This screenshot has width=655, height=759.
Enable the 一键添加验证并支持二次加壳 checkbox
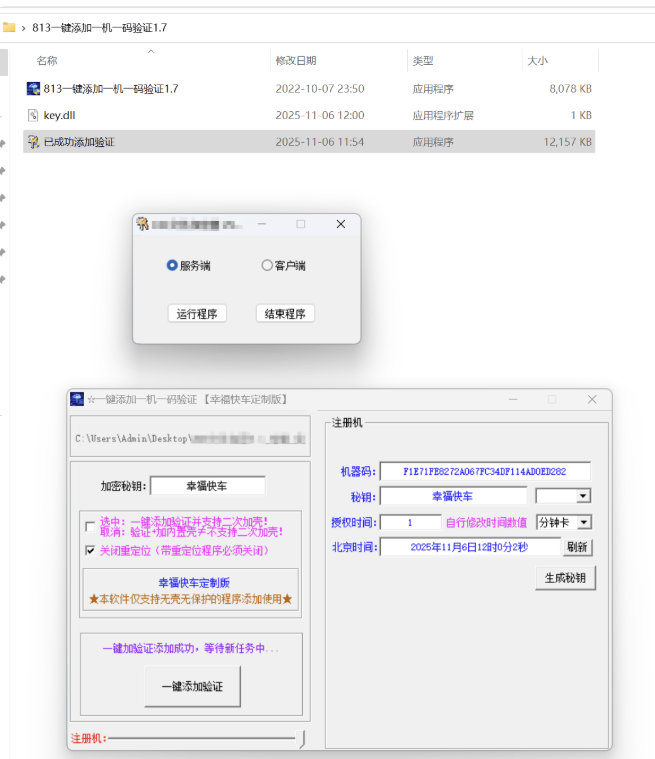(x=91, y=527)
